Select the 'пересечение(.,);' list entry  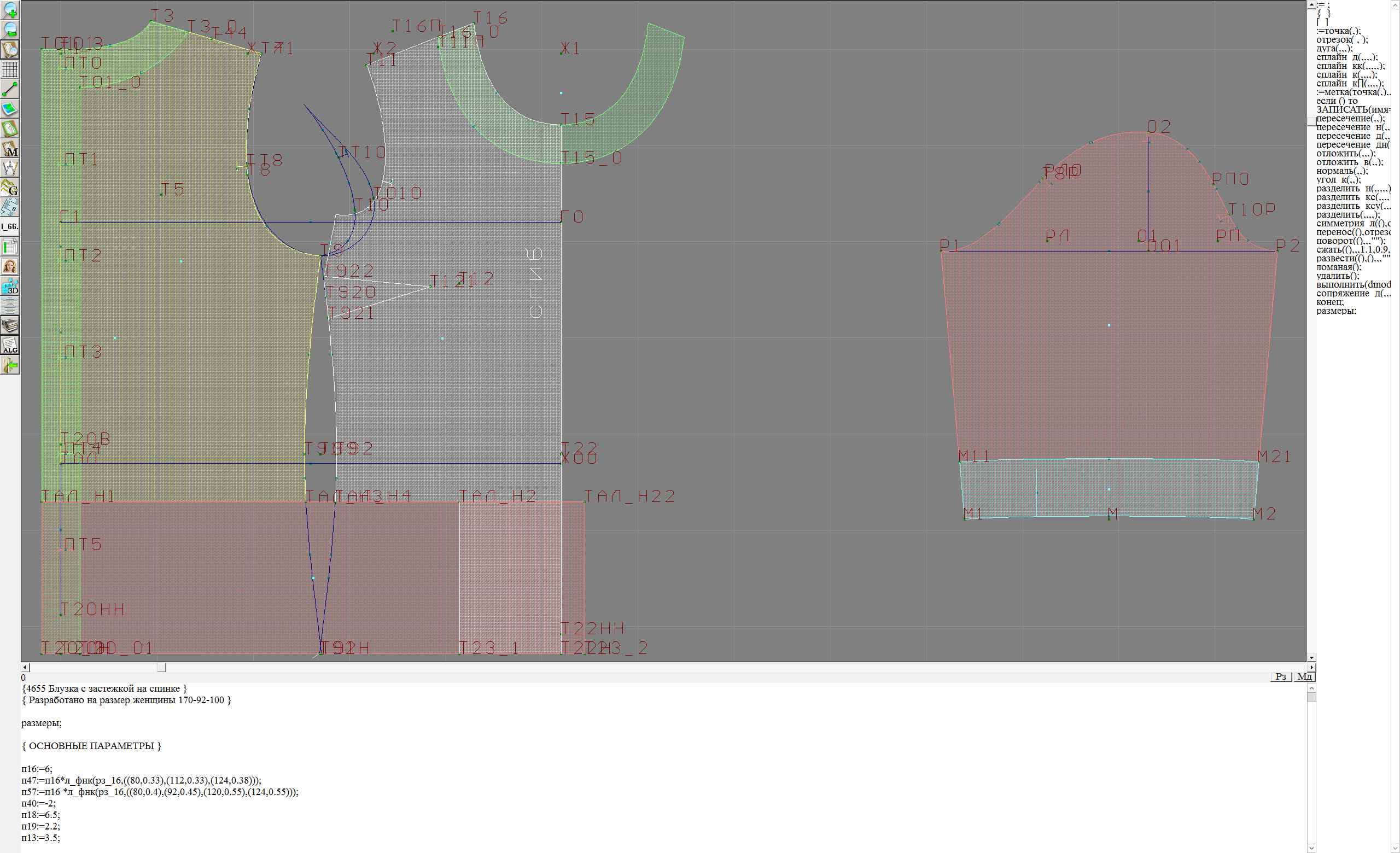click(x=1350, y=119)
